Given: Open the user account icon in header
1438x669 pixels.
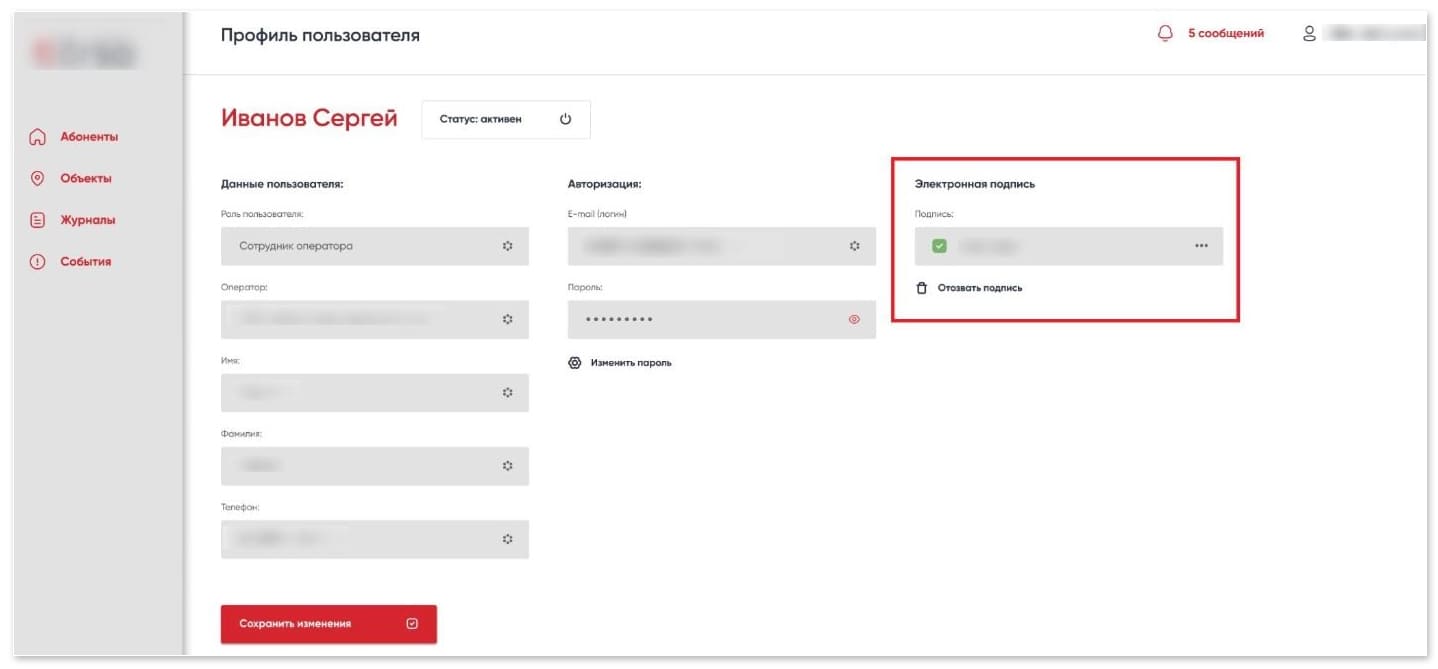Looking at the screenshot, I should (1308, 33).
